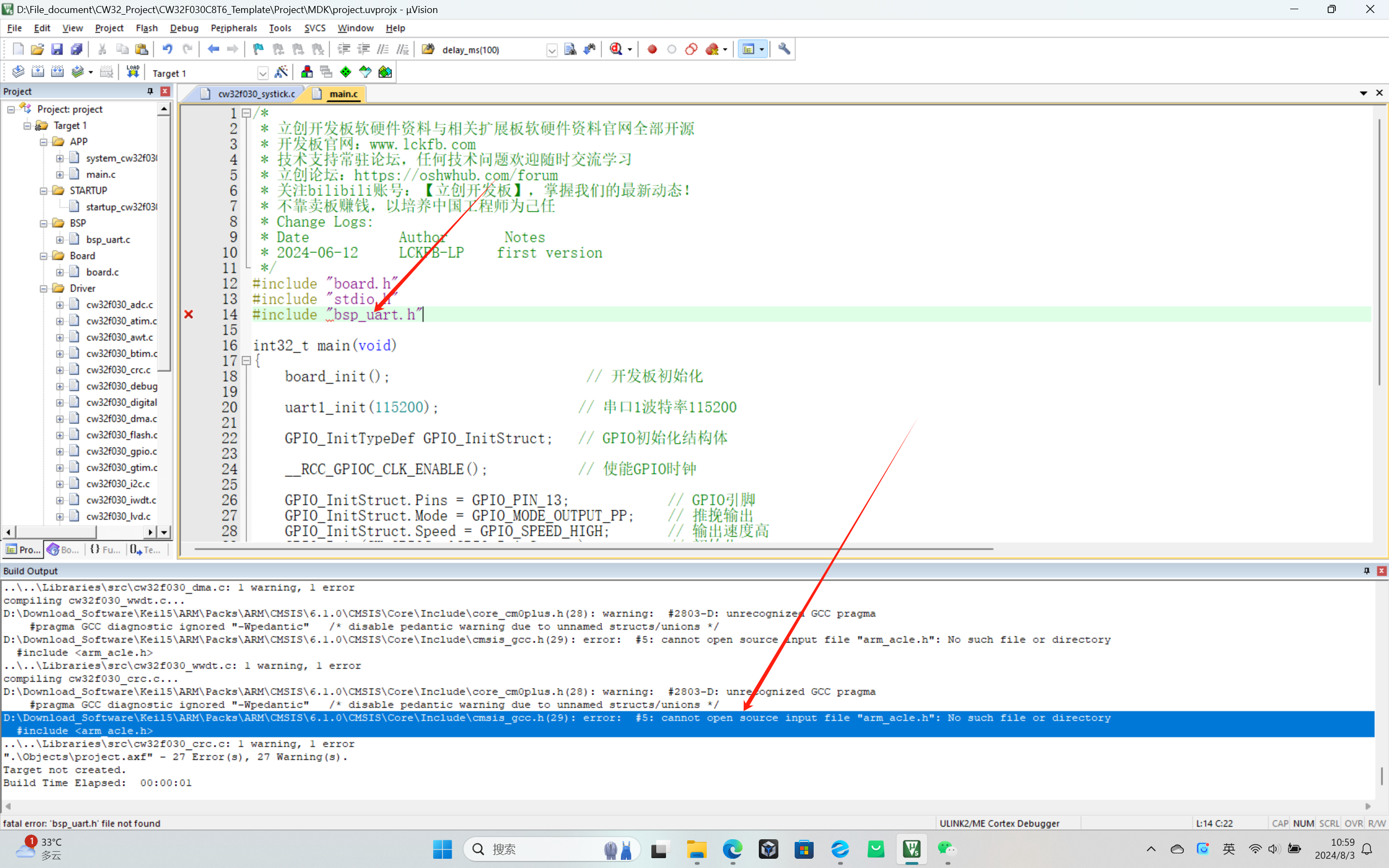Click the Download (LOAD) to flash icon

coord(132,72)
